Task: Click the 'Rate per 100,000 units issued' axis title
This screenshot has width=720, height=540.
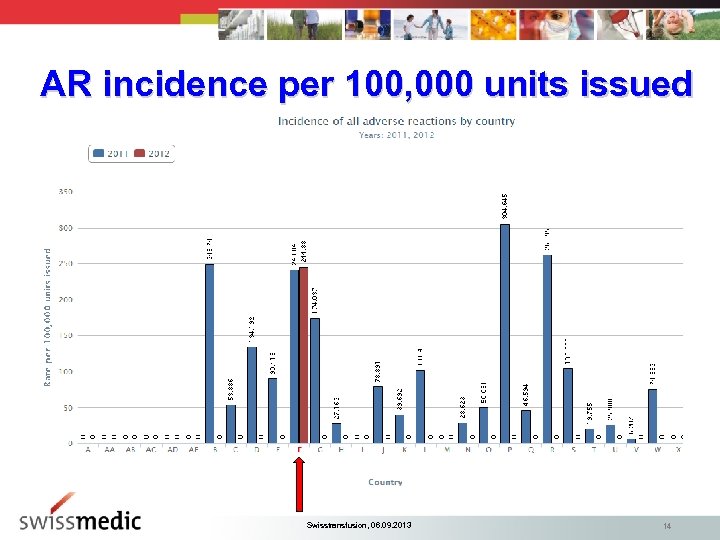Action: pyautogui.click(x=47, y=317)
